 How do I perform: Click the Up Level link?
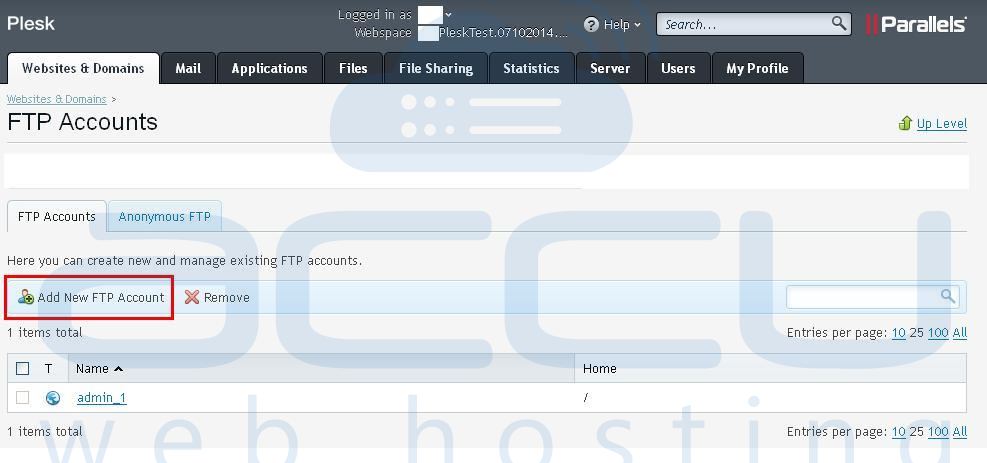click(942, 123)
